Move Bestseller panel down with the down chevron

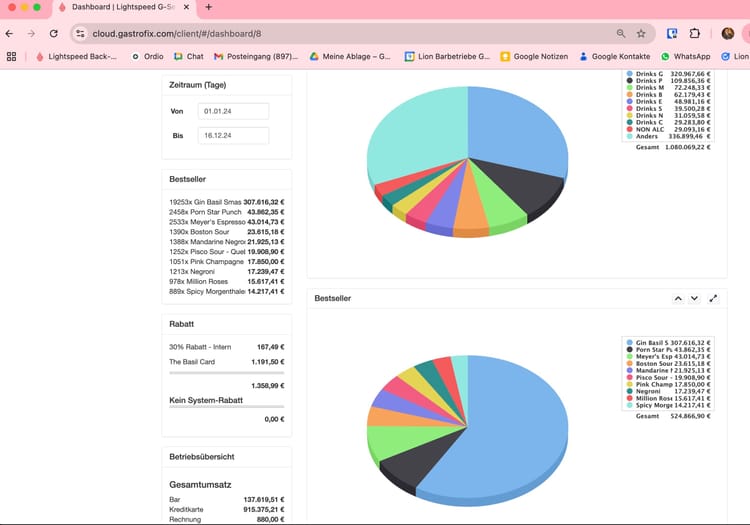point(694,298)
